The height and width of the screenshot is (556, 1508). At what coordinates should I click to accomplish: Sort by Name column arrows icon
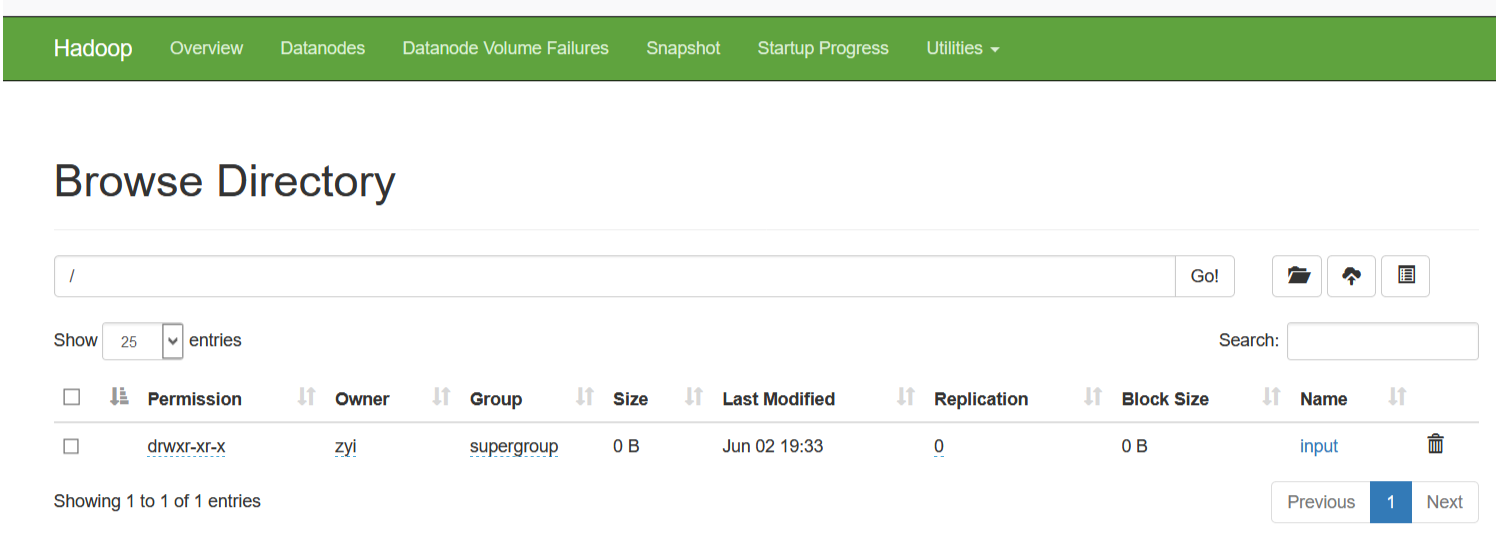[1398, 398]
